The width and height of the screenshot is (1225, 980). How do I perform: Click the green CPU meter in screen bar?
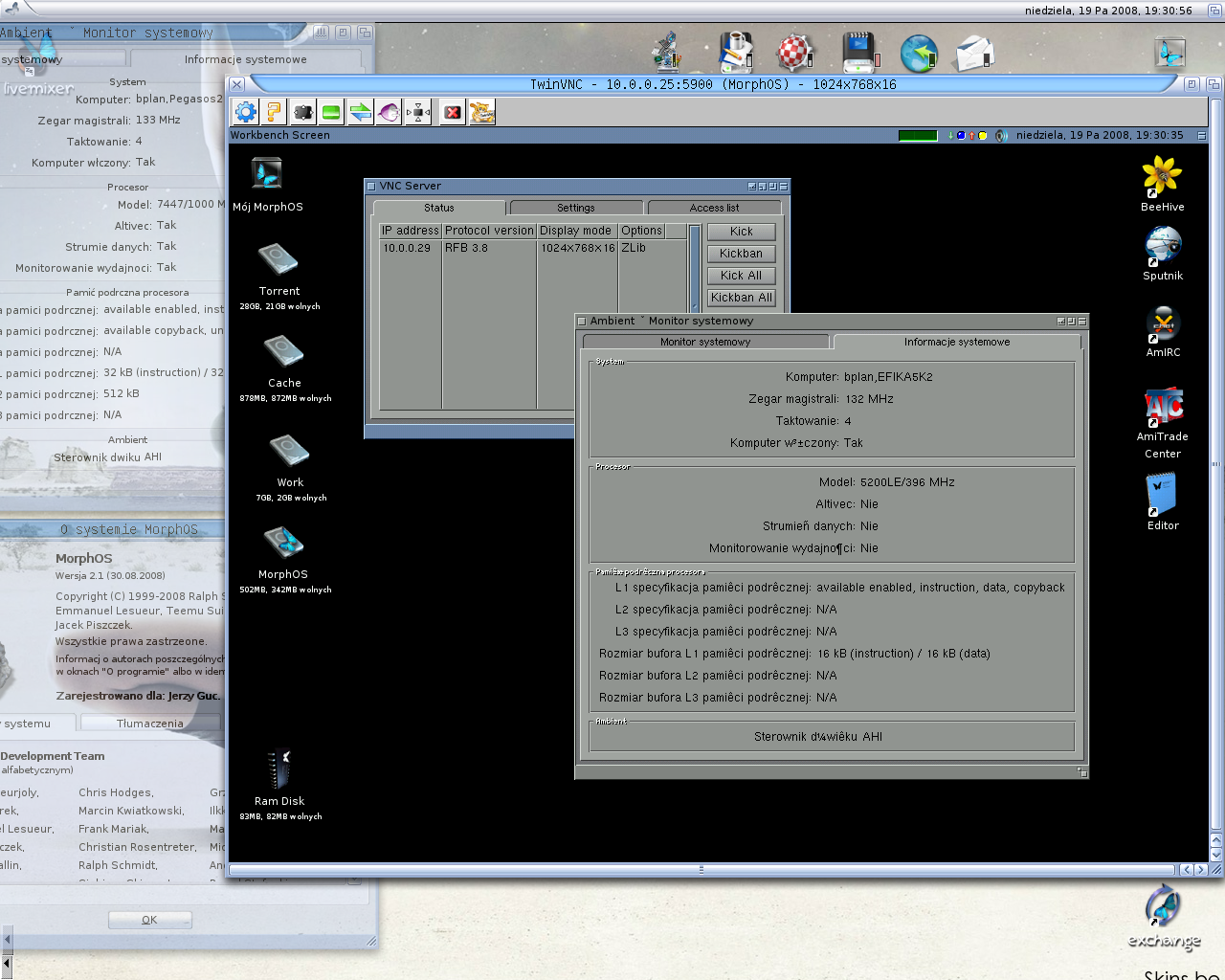918,136
